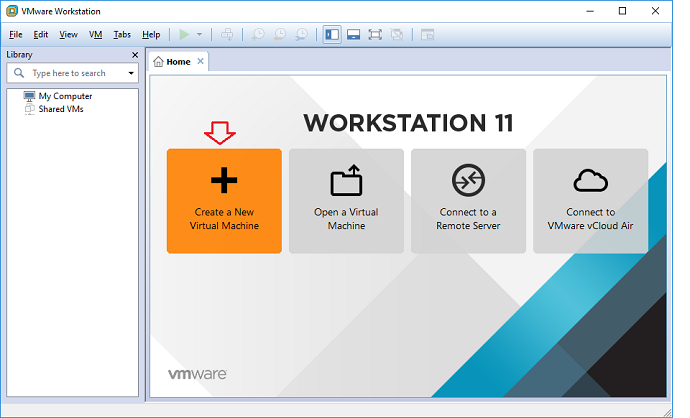Toggle the thumbnail bar toolbar icon

(x=353, y=34)
